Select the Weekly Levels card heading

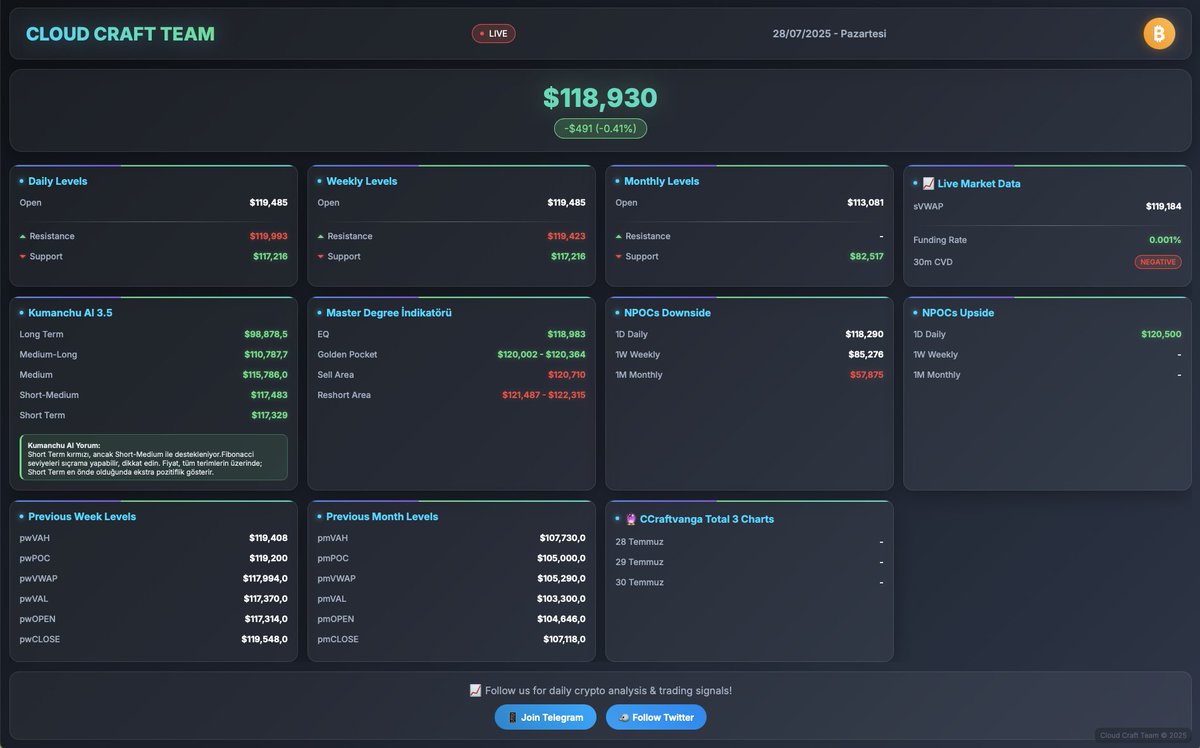tap(361, 181)
